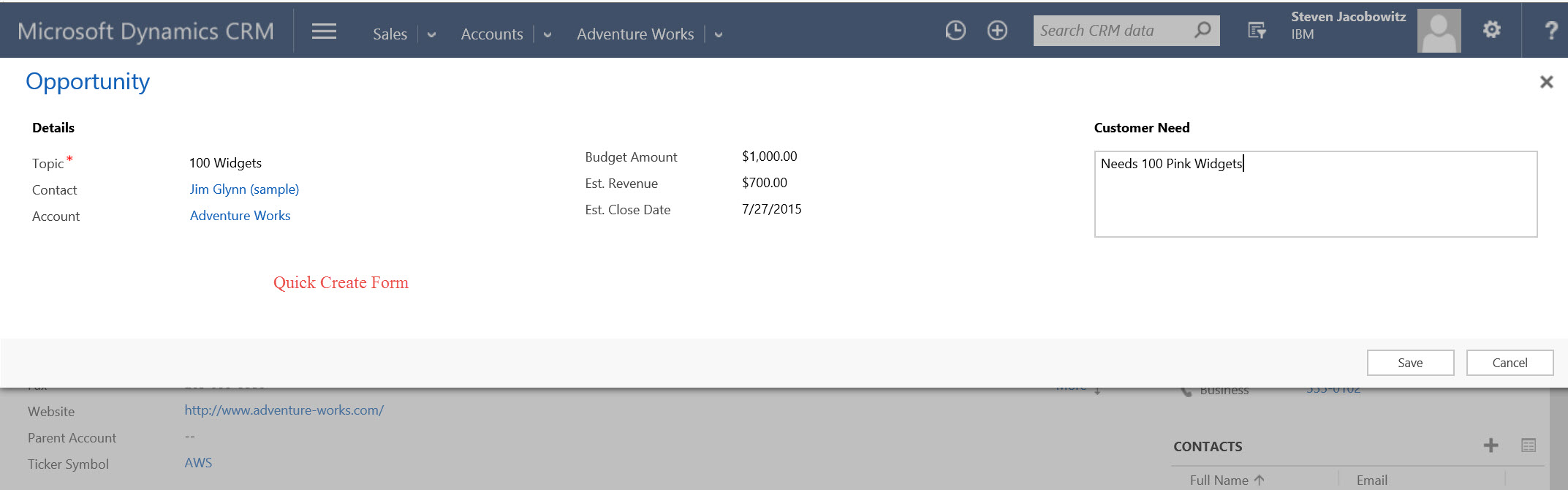Open the help question mark
Viewport: 1568px width, 490px height.
tap(1550, 31)
